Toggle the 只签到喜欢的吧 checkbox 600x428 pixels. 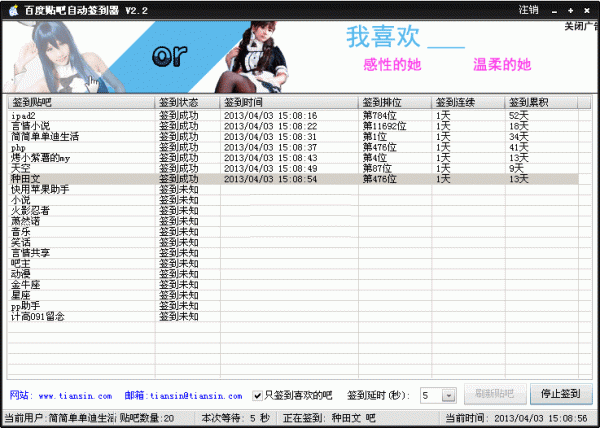tap(257, 394)
